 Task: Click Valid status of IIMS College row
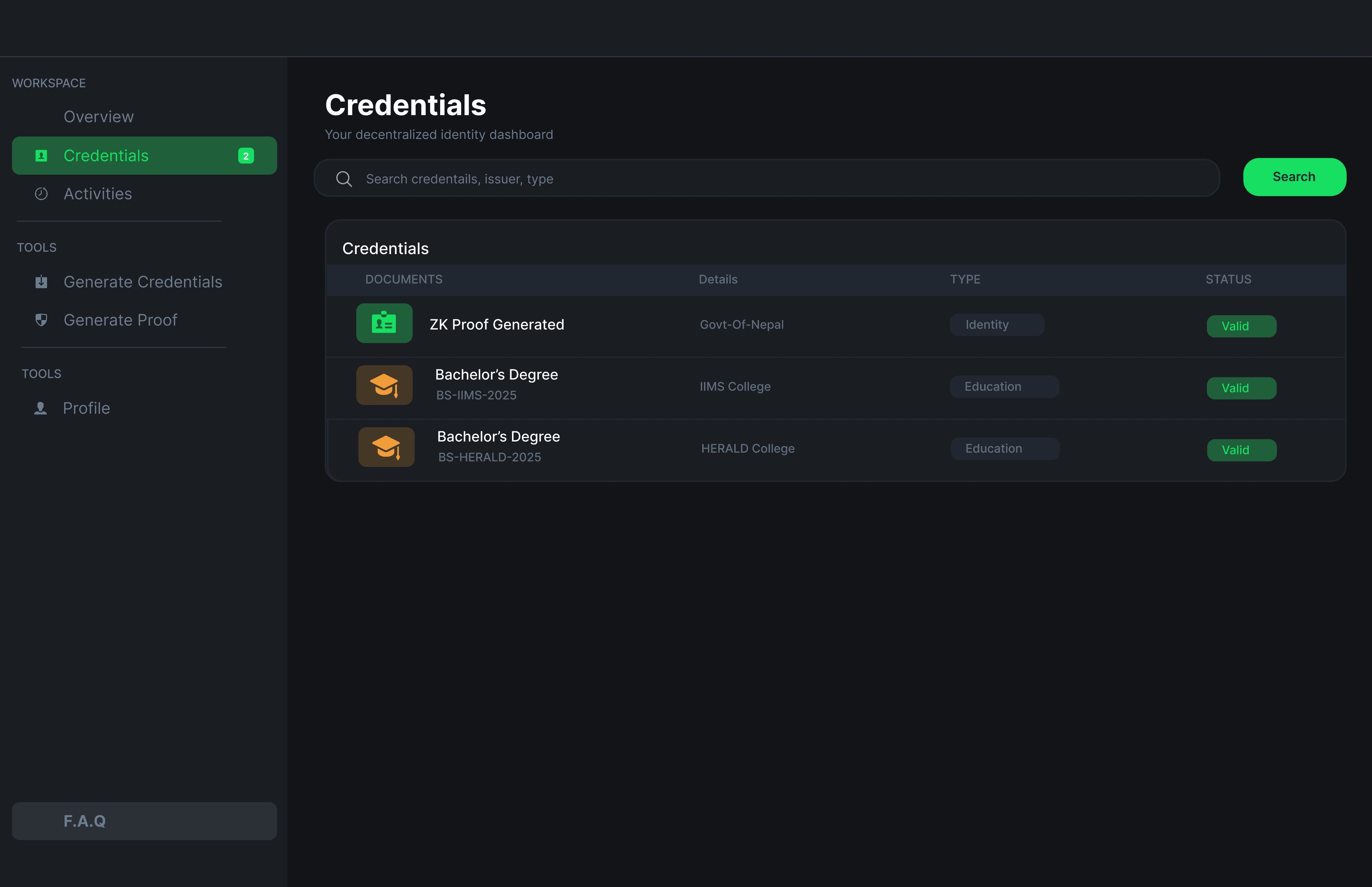(x=1241, y=388)
